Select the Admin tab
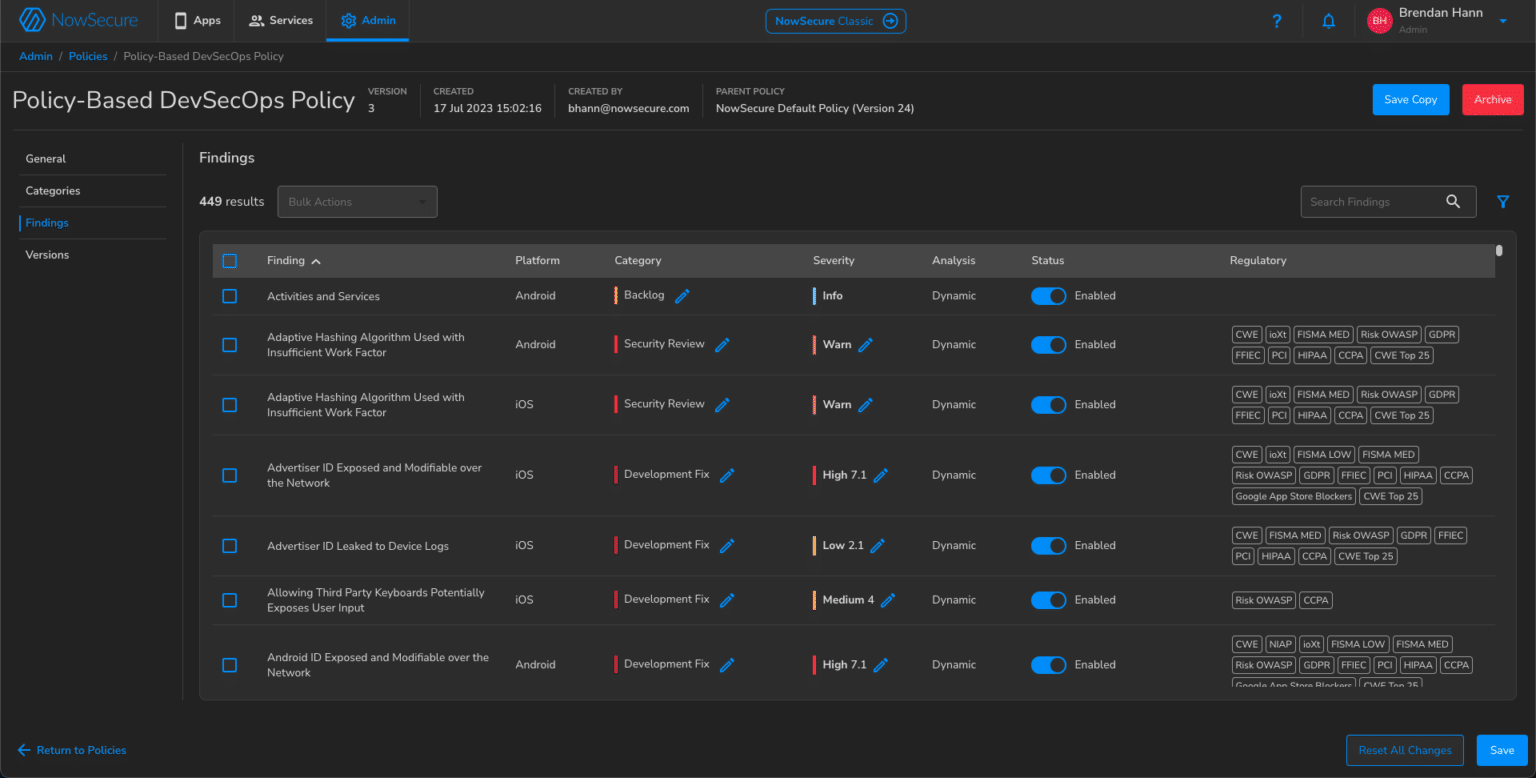Image resolution: width=1536 pixels, height=778 pixels. click(368, 21)
